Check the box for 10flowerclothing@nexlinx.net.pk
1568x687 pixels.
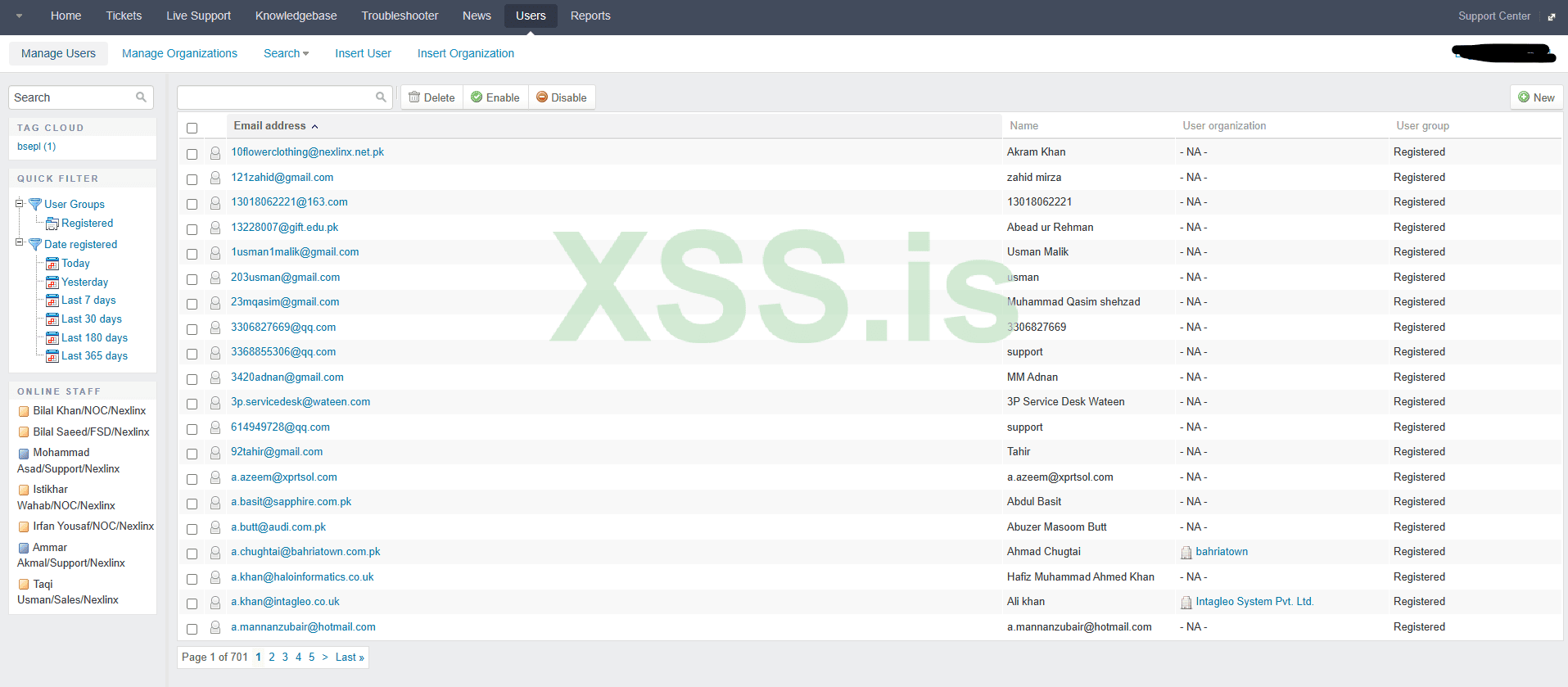pos(192,154)
